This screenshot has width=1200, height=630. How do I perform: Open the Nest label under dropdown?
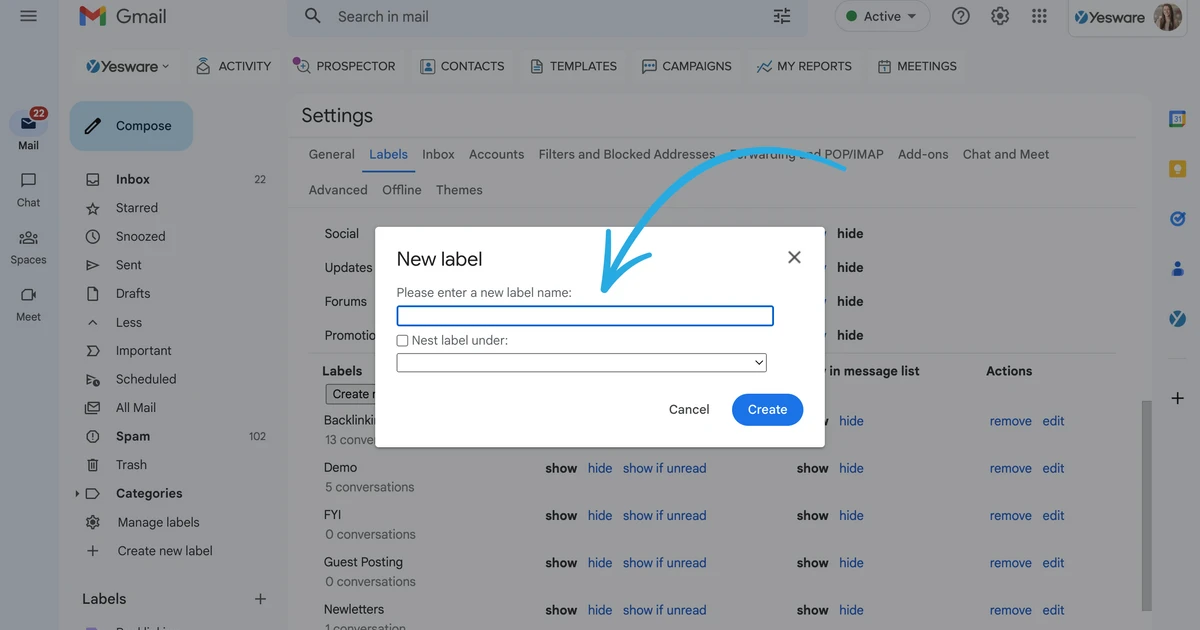(x=581, y=362)
